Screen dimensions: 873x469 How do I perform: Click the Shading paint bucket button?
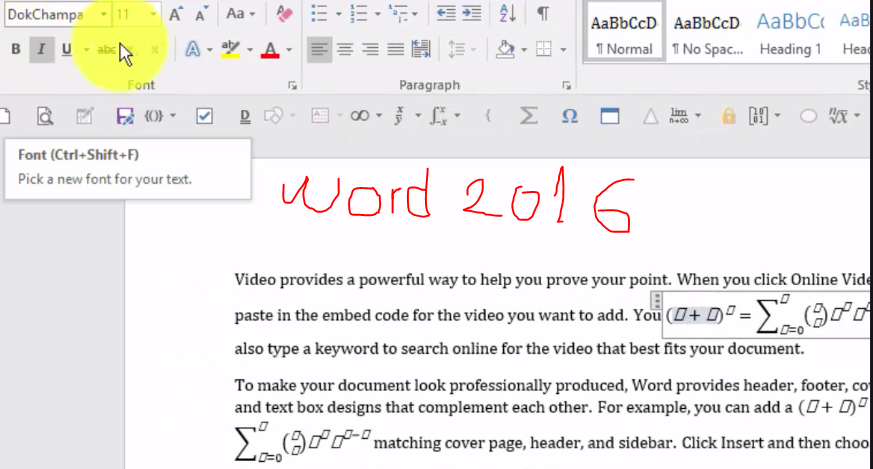click(x=505, y=50)
